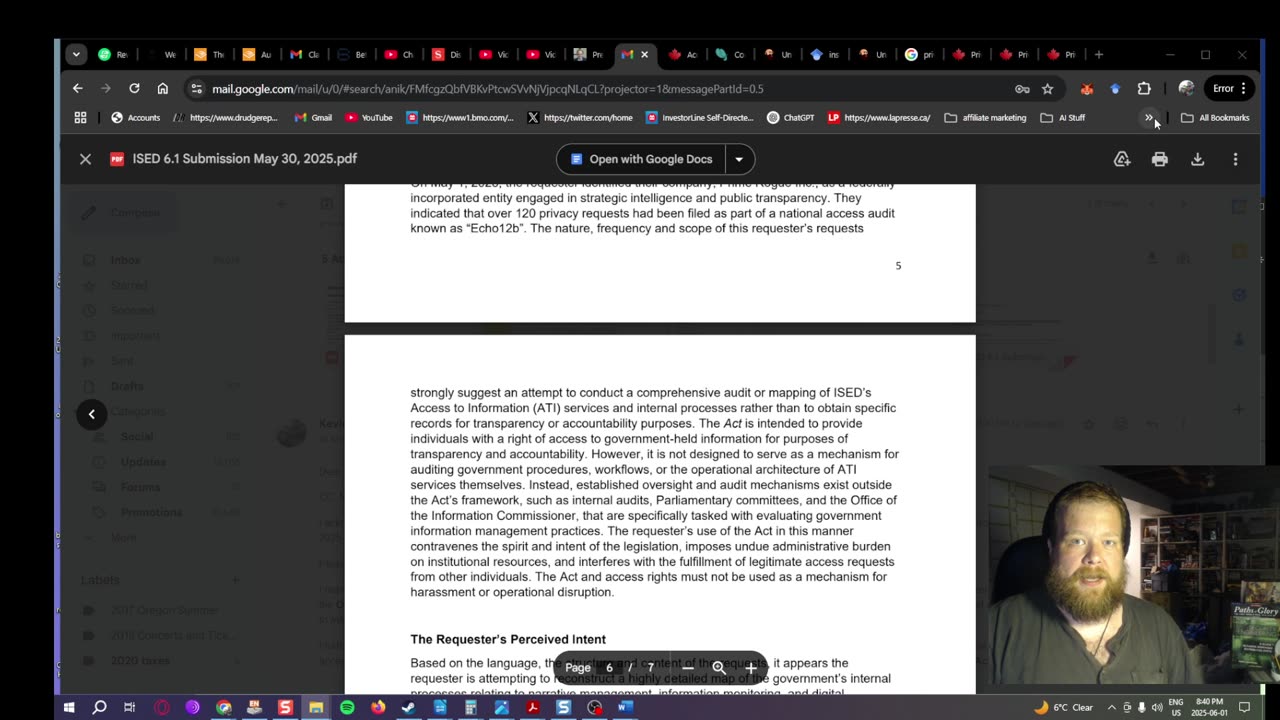
Task: Open the Chrome Extensions puzzle icon
Action: [1144, 89]
